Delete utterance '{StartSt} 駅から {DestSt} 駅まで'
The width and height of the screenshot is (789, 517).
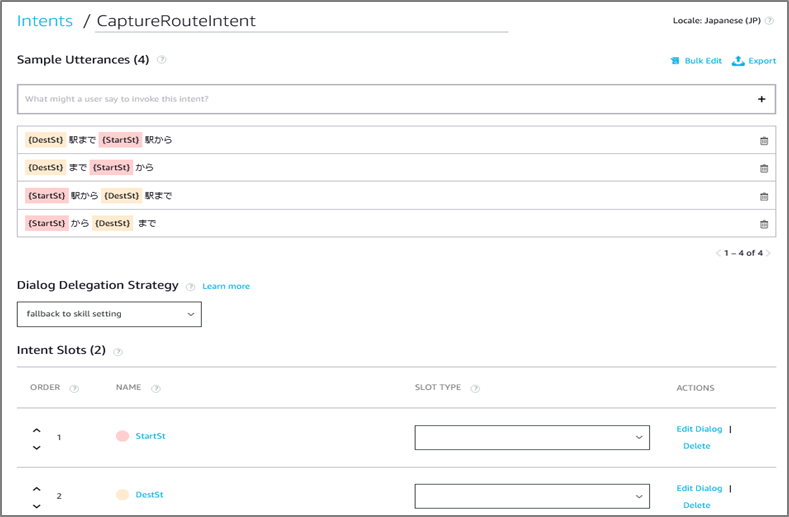click(764, 197)
